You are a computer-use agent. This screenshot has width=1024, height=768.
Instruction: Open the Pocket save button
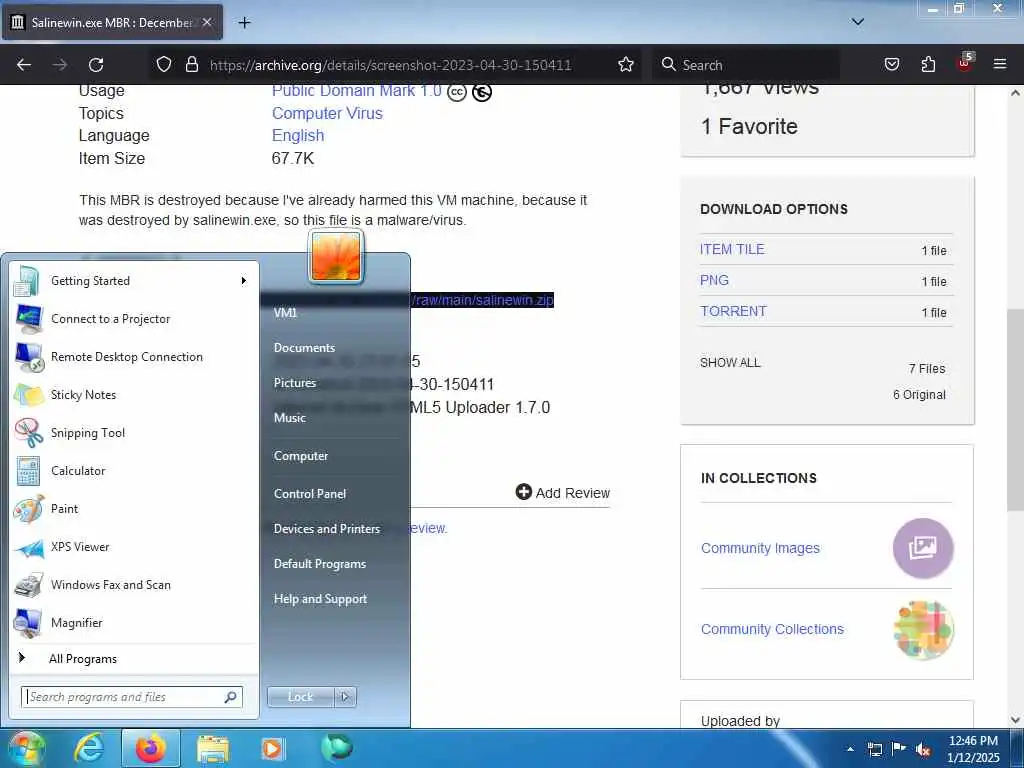point(891,64)
